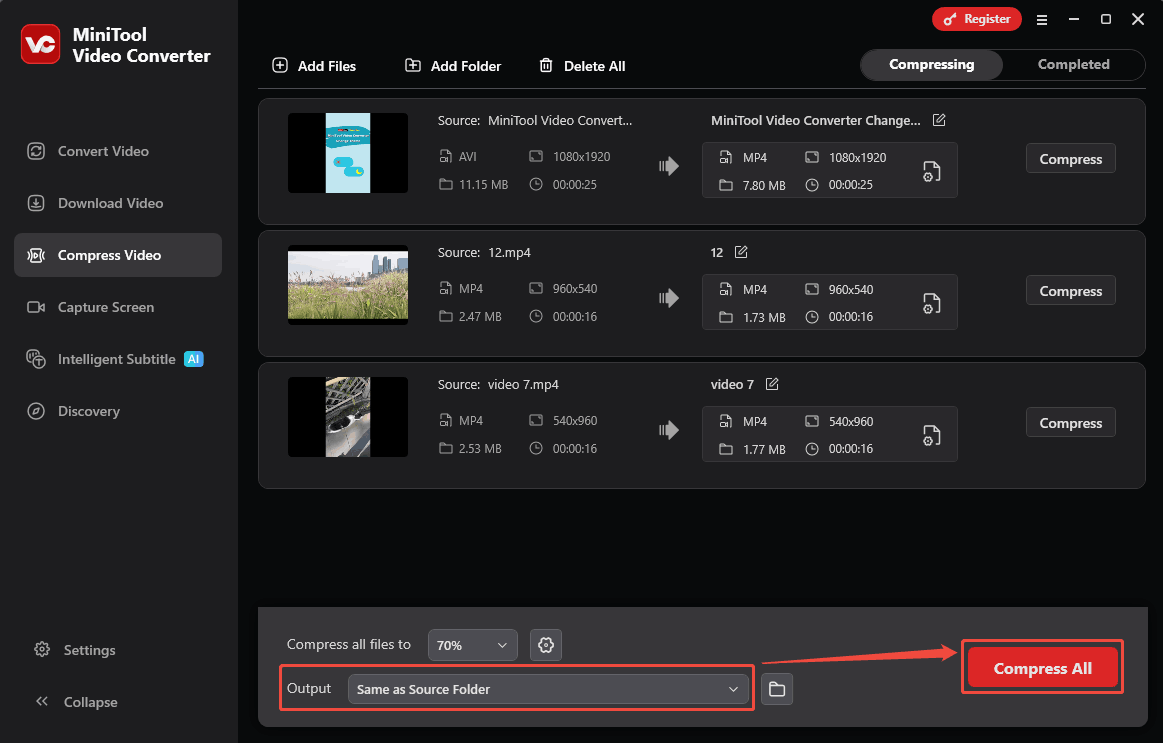Select the Convert Video sidebar icon
Image resolution: width=1163 pixels, height=743 pixels.
[x=36, y=151]
